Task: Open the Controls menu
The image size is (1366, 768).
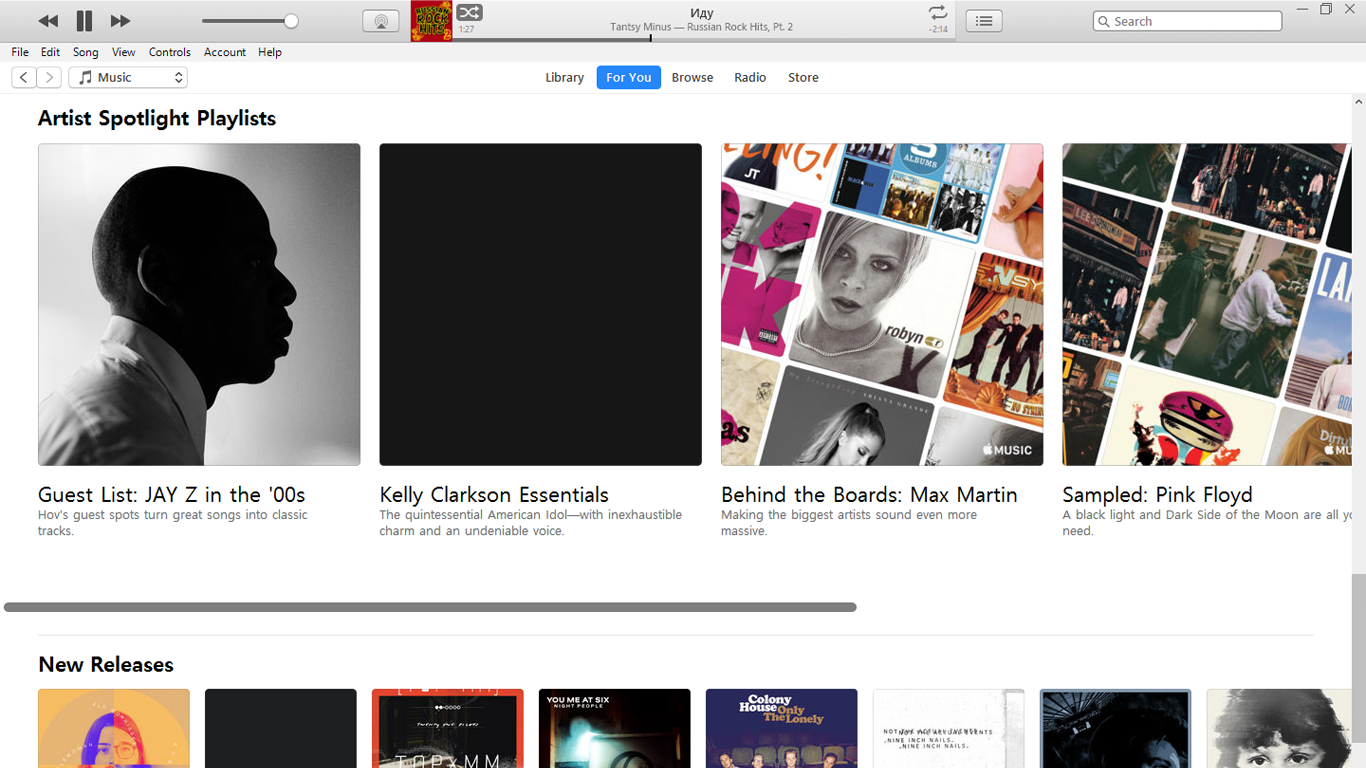Action: tap(170, 52)
